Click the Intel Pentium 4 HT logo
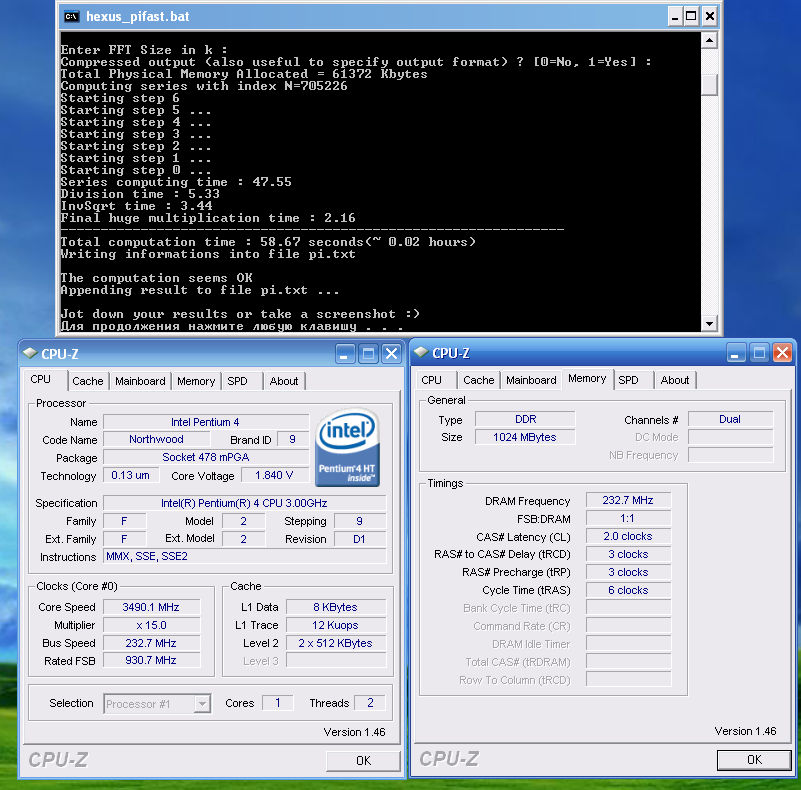This screenshot has height=790, width=801. (x=347, y=448)
